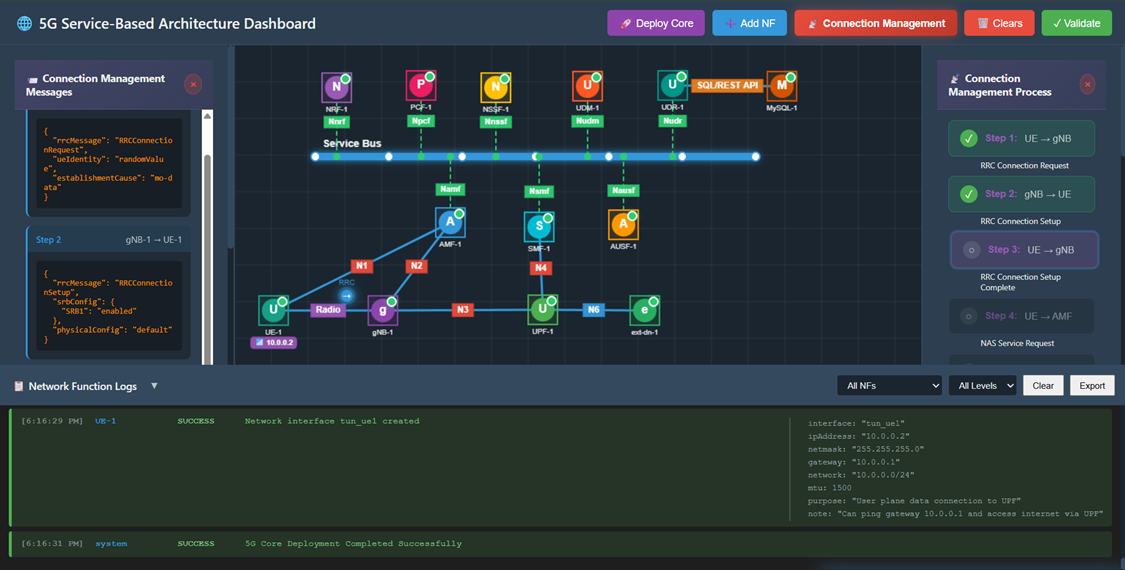Click the PCF-1 node icon
Viewport: 1125px width, 570px height.
tap(421, 86)
